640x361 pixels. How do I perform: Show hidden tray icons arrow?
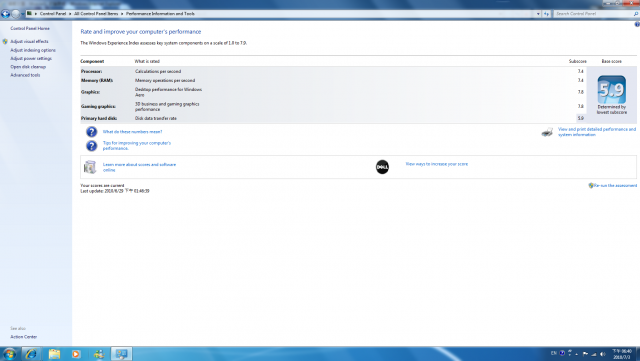pyautogui.click(x=577, y=354)
